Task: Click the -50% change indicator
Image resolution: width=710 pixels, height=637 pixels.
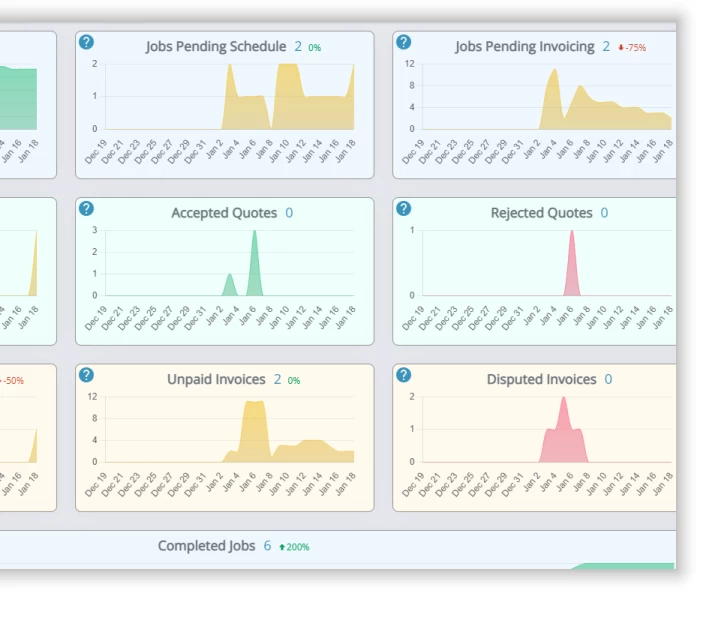Action: pyautogui.click(x=12, y=381)
